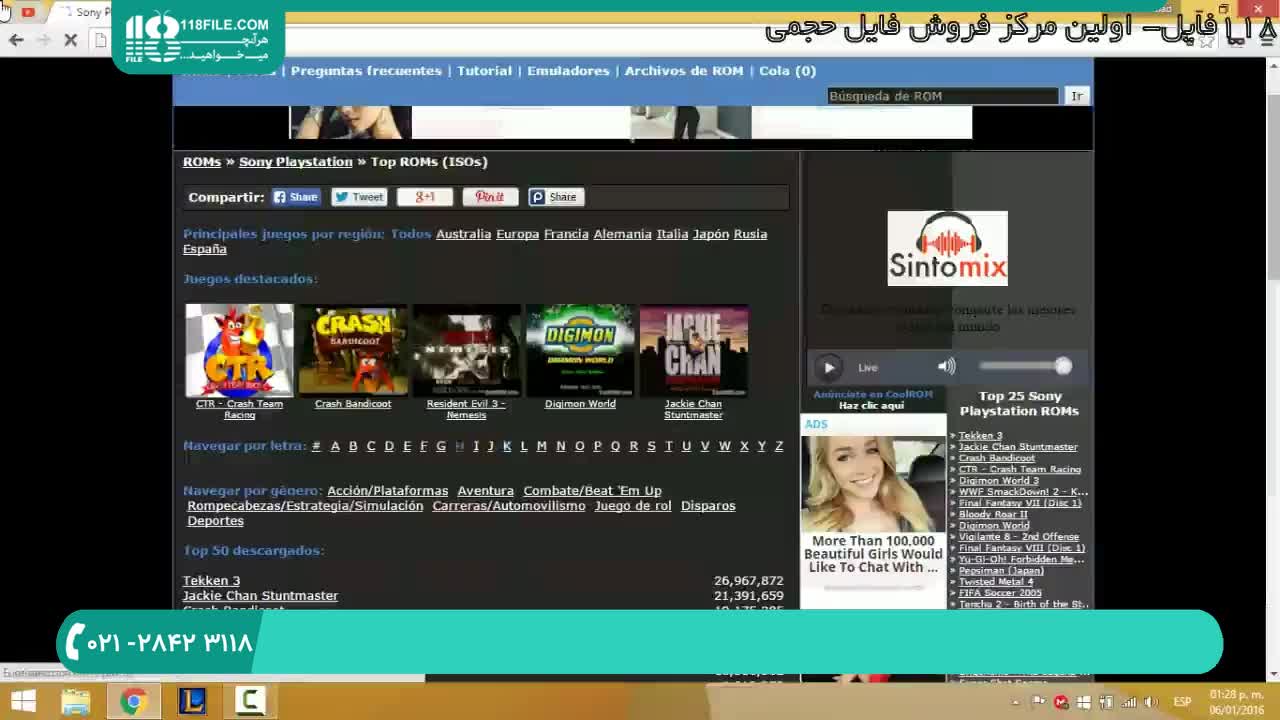Stop page loading with the X button
Viewport: 1280px width, 720px height.
pyautogui.click(x=70, y=40)
